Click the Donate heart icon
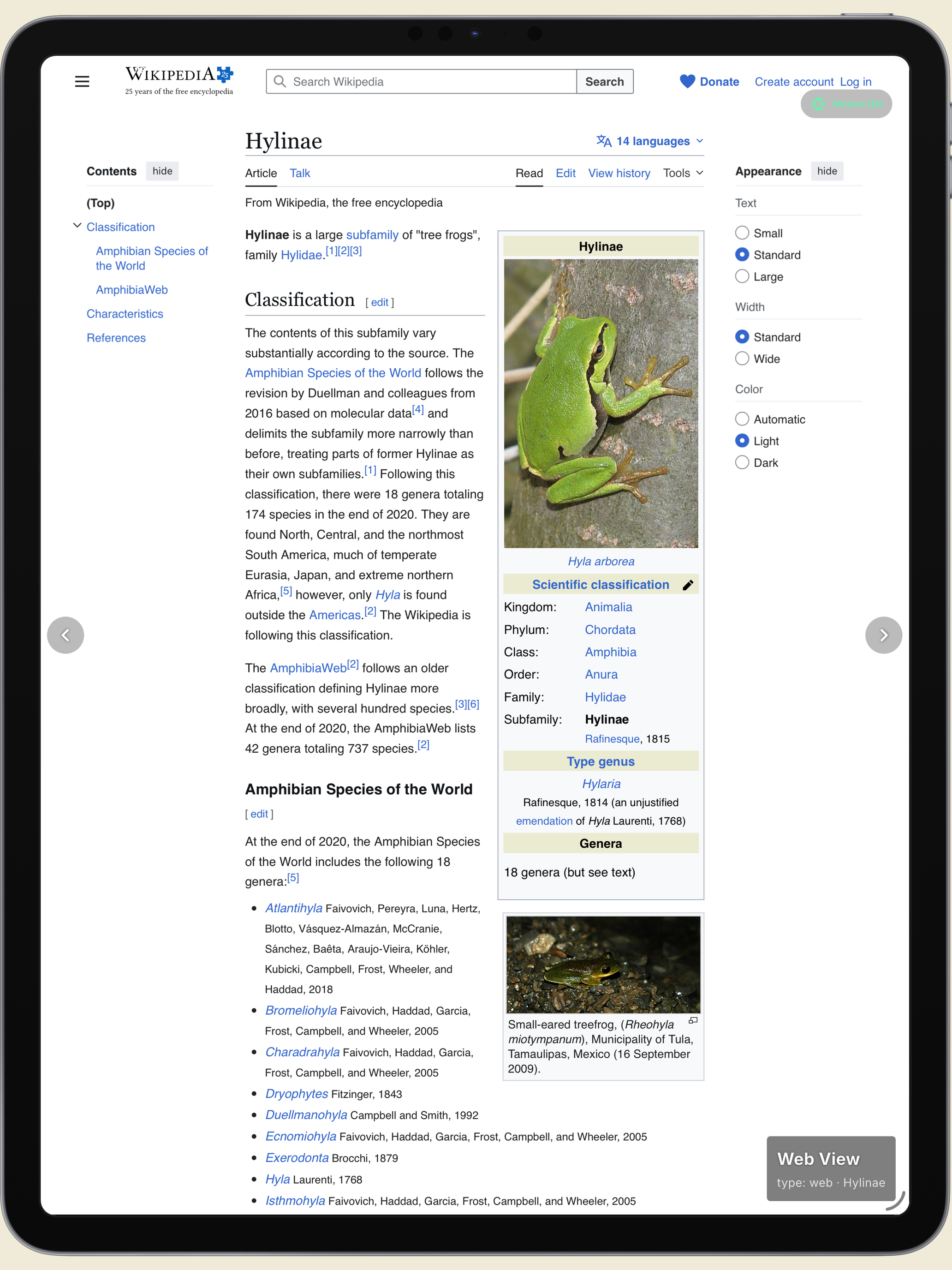The image size is (952, 1270). point(687,82)
